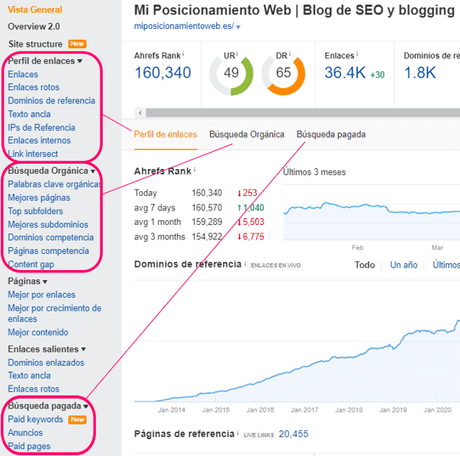The height and width of the screenshot is (456, 460).
Task: Open Mejor por crecimiento de enlaces
Action: tap(55, 313)
